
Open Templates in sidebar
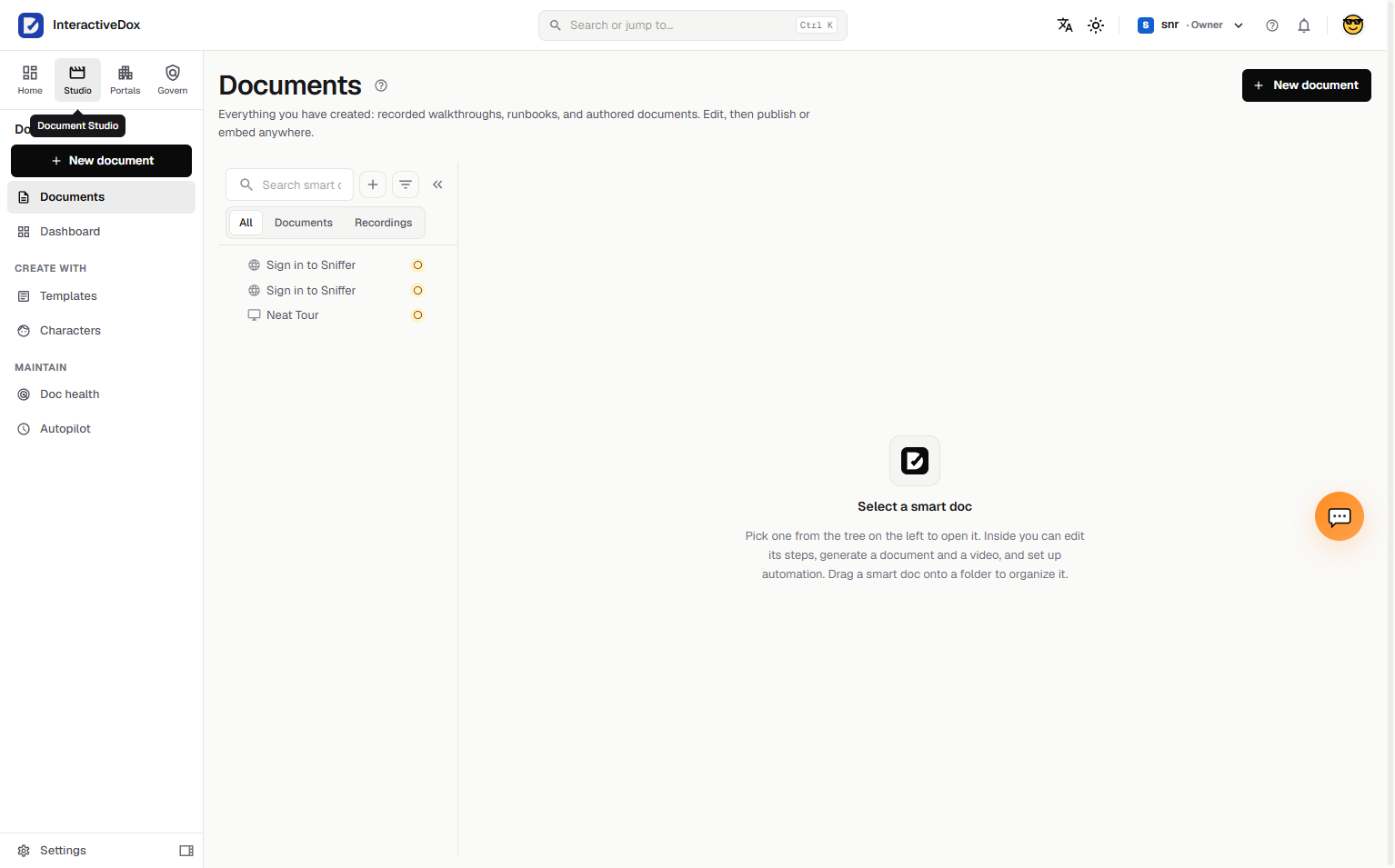[x=101, y=296]
